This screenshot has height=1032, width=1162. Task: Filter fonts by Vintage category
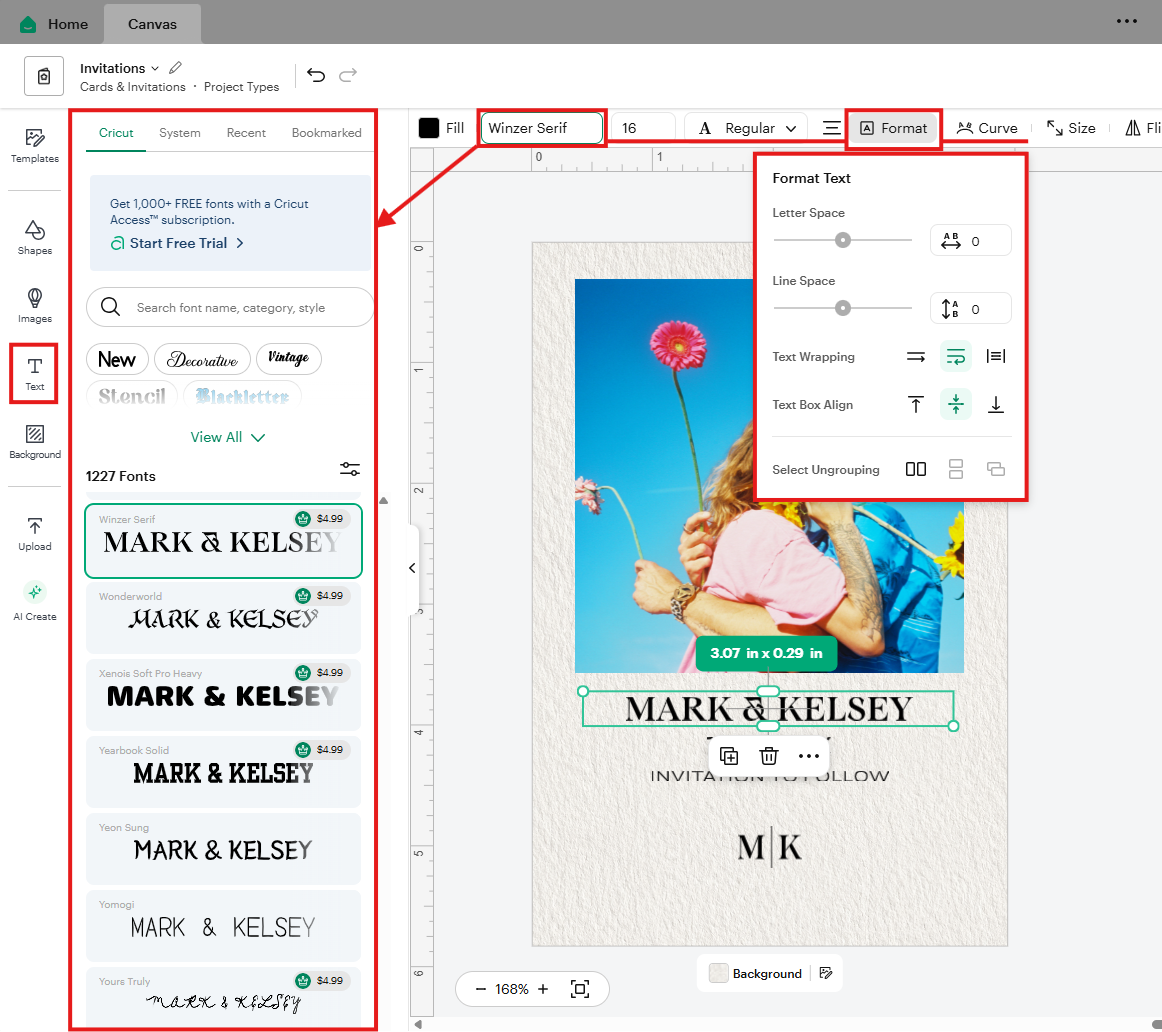288,359
